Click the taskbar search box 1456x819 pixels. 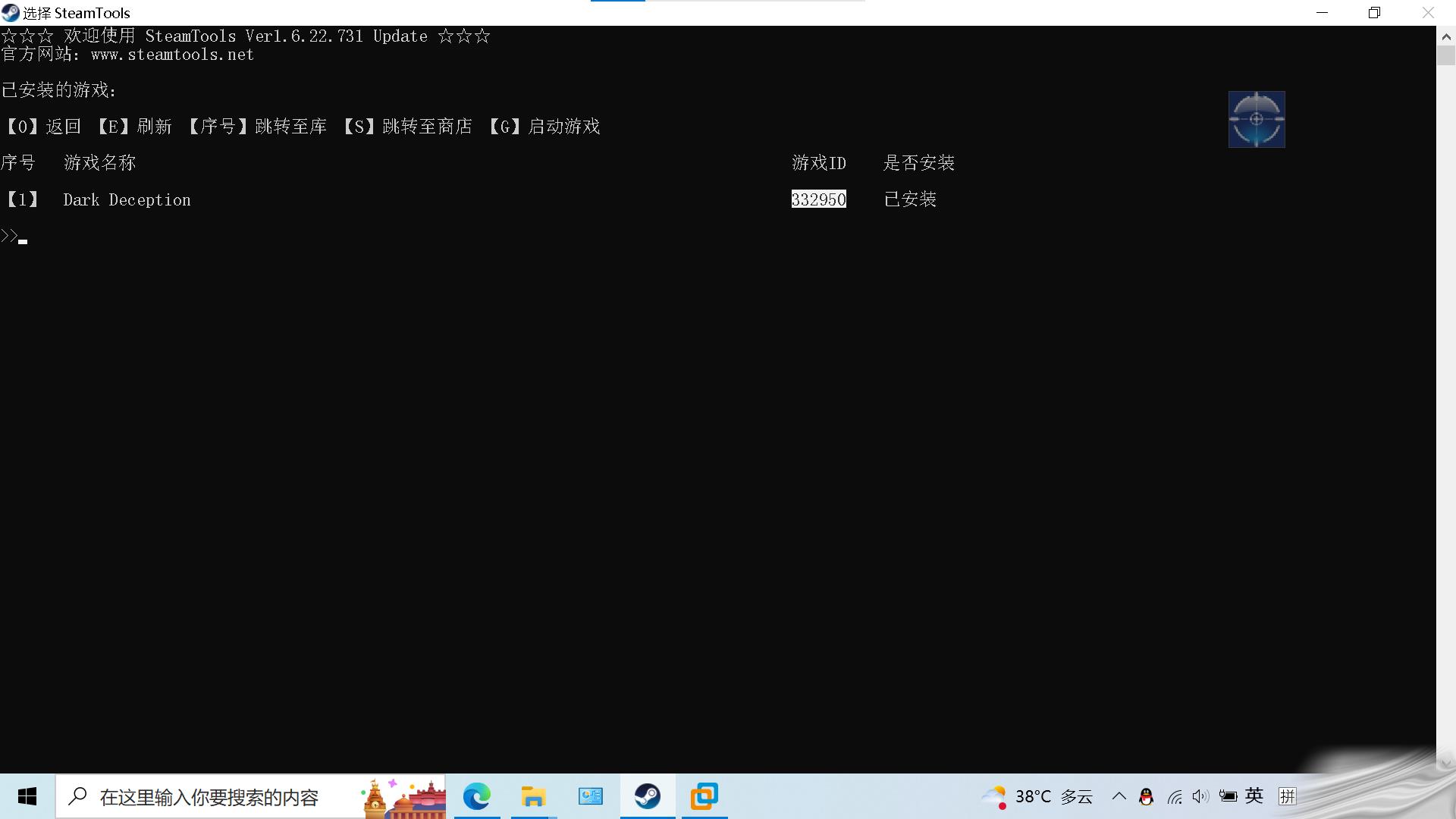[x=250, y=796]
